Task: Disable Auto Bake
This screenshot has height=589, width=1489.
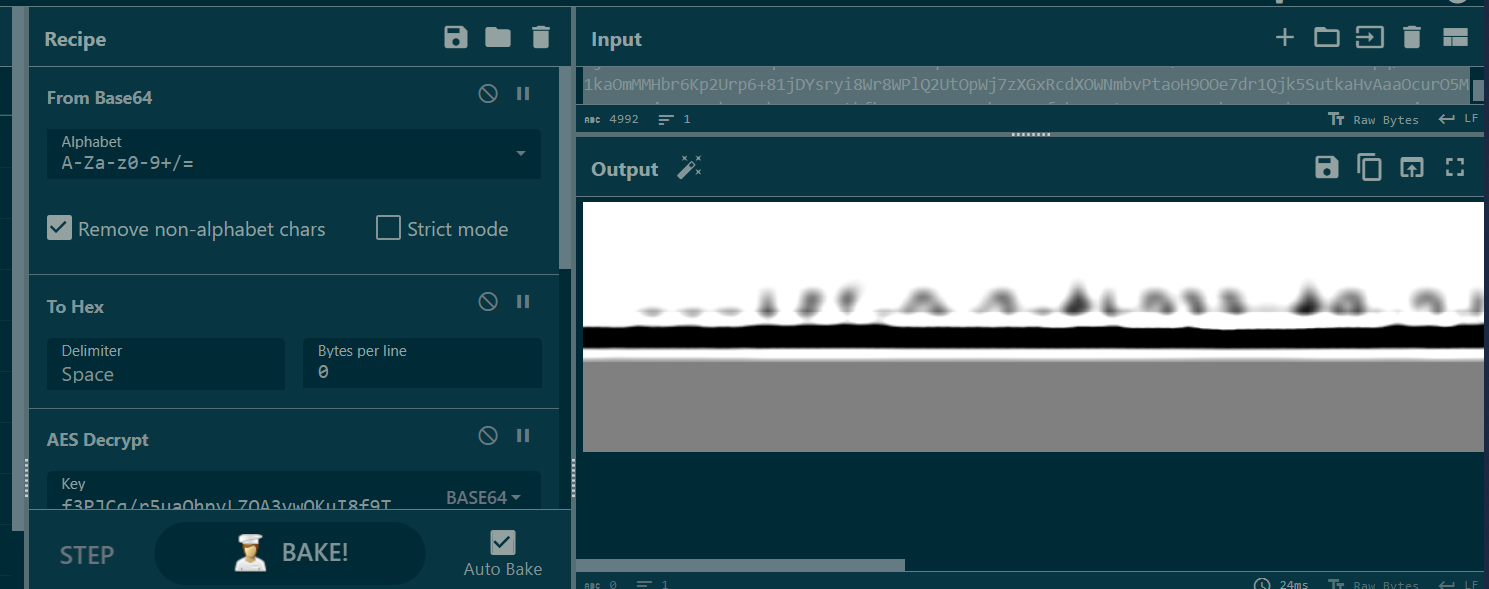Action: (x=502, y=542)
